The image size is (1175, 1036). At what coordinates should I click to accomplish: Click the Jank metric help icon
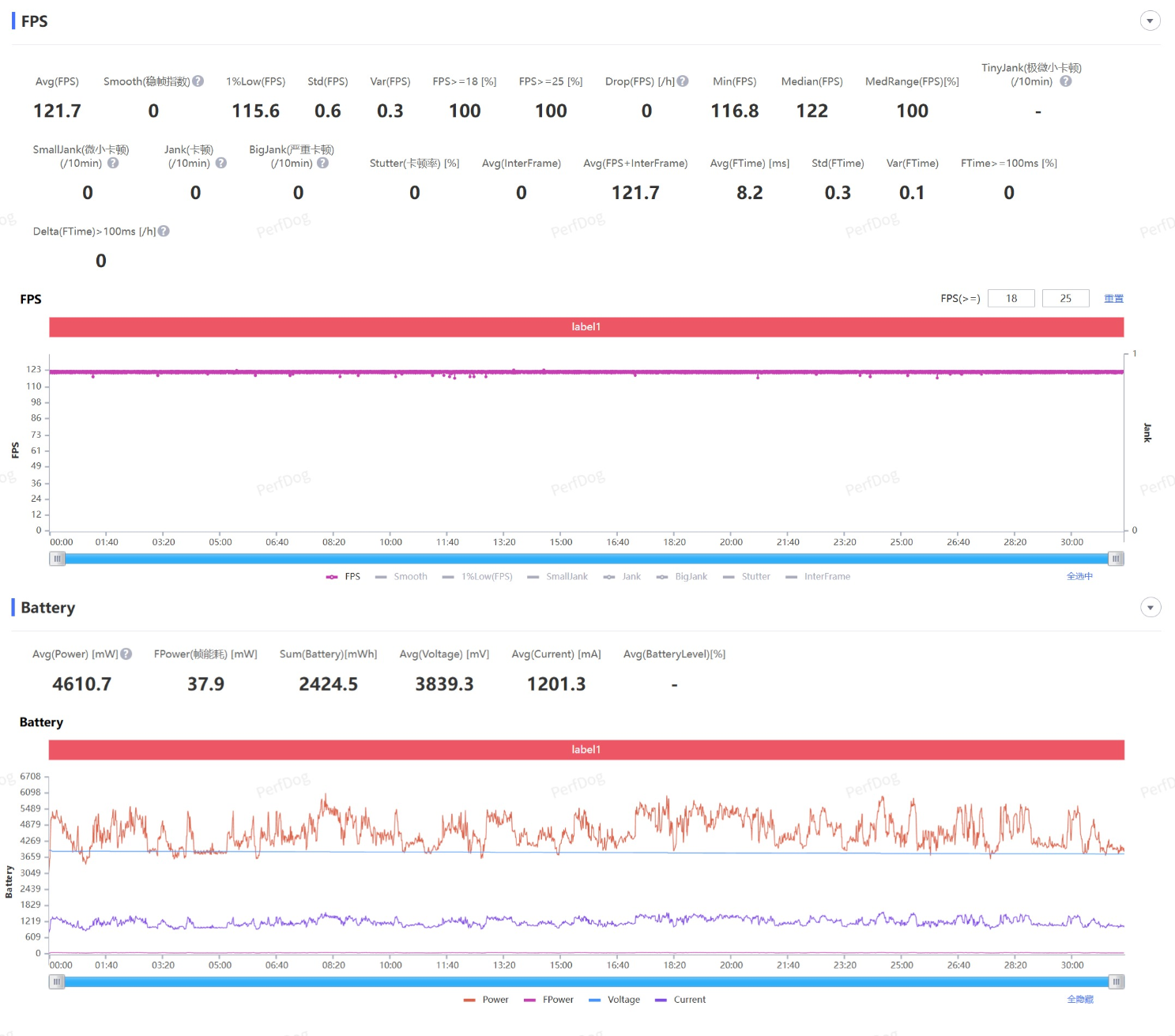click(221, 164)
